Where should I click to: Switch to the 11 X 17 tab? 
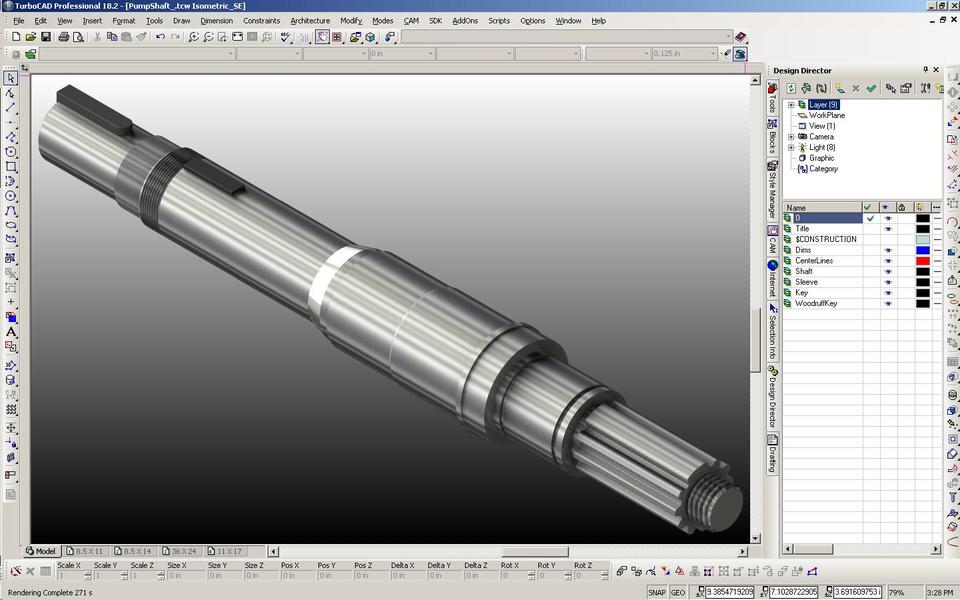228,551
